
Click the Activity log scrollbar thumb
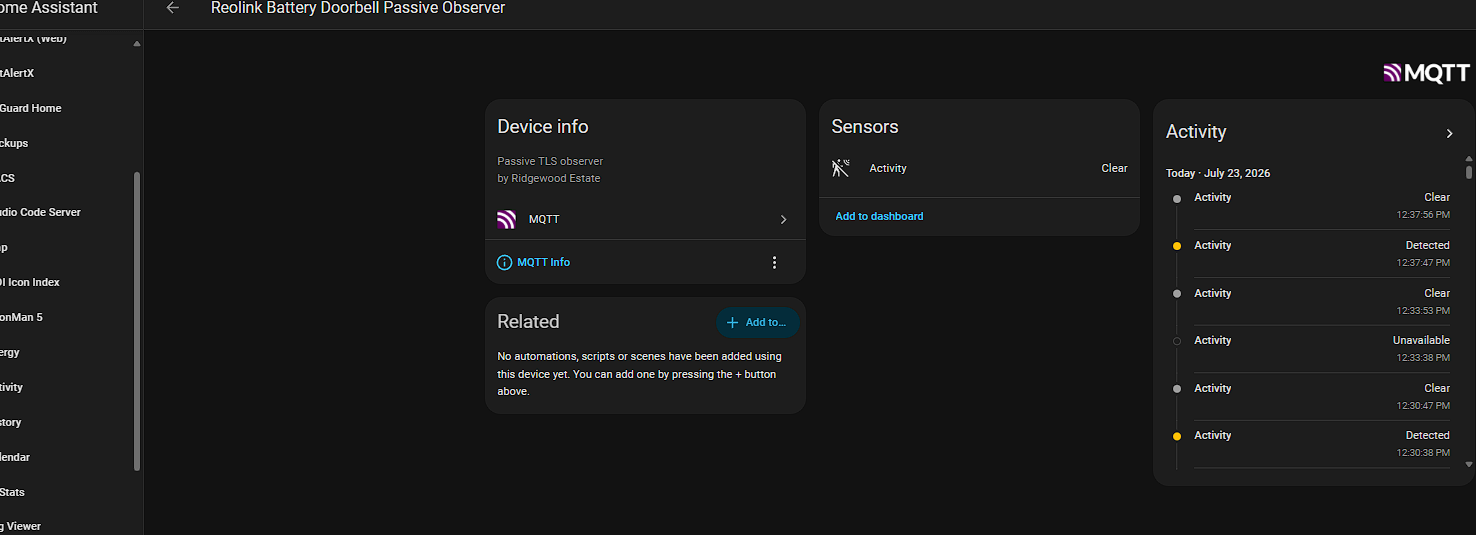click(x=1469, y=172)
